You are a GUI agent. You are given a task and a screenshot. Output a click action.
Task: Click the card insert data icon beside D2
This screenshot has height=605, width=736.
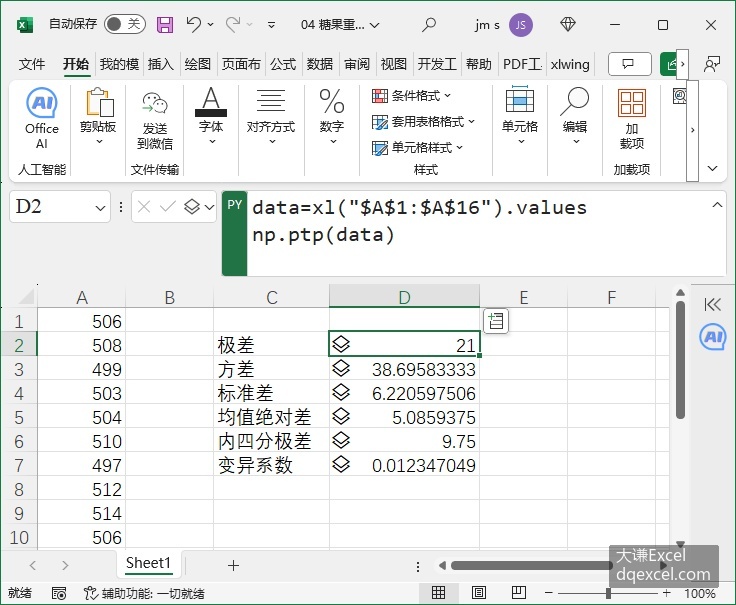pos(496,321)
